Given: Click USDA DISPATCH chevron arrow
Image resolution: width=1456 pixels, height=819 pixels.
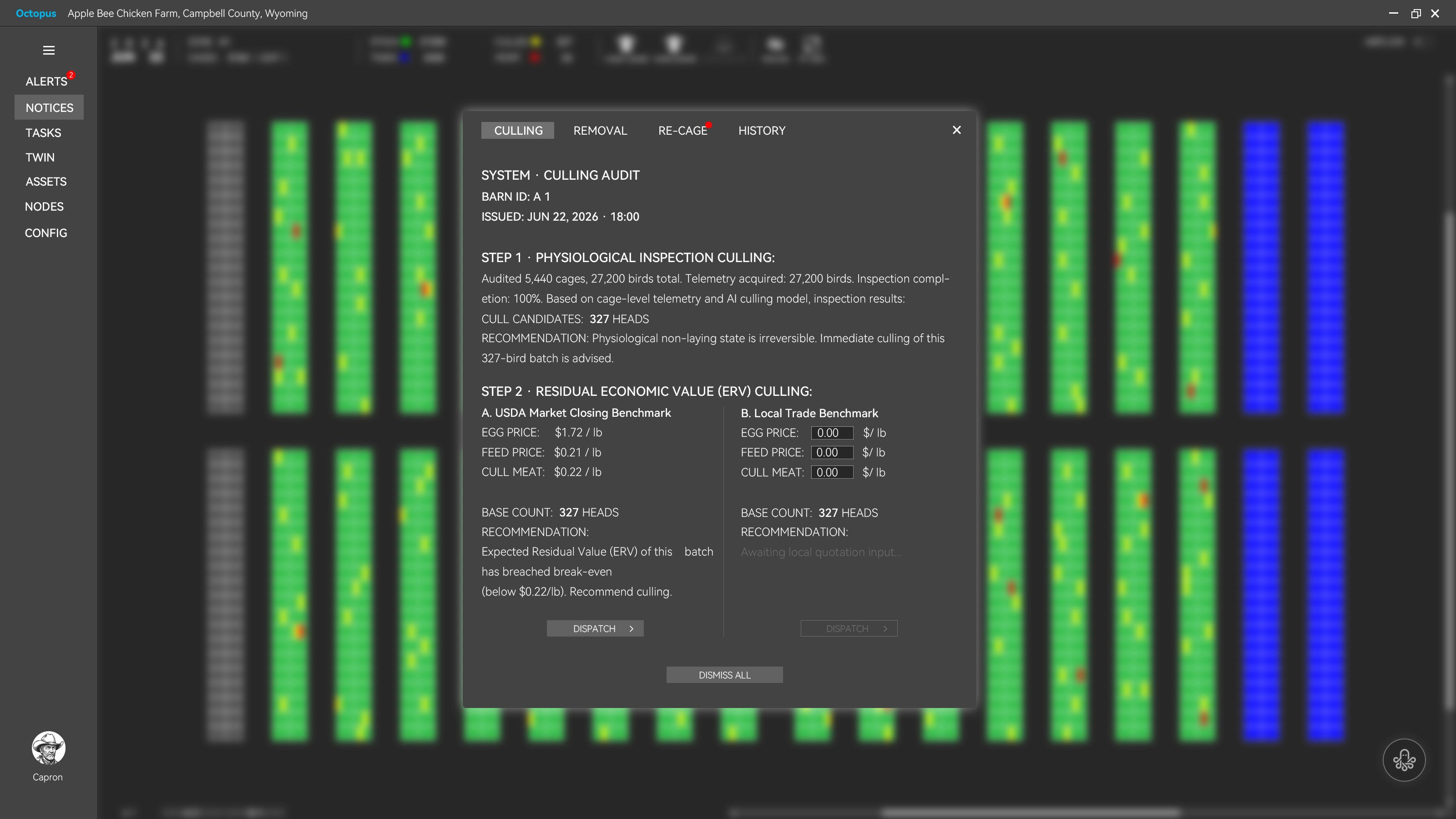Looking at the screenshot, I should [x=632, y=628].
